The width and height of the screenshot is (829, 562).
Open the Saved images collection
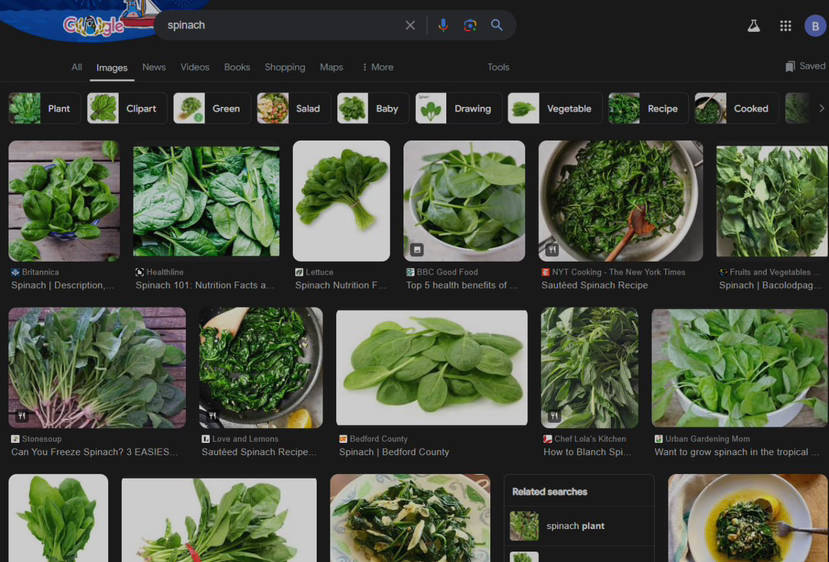click(x=805, y=66)
